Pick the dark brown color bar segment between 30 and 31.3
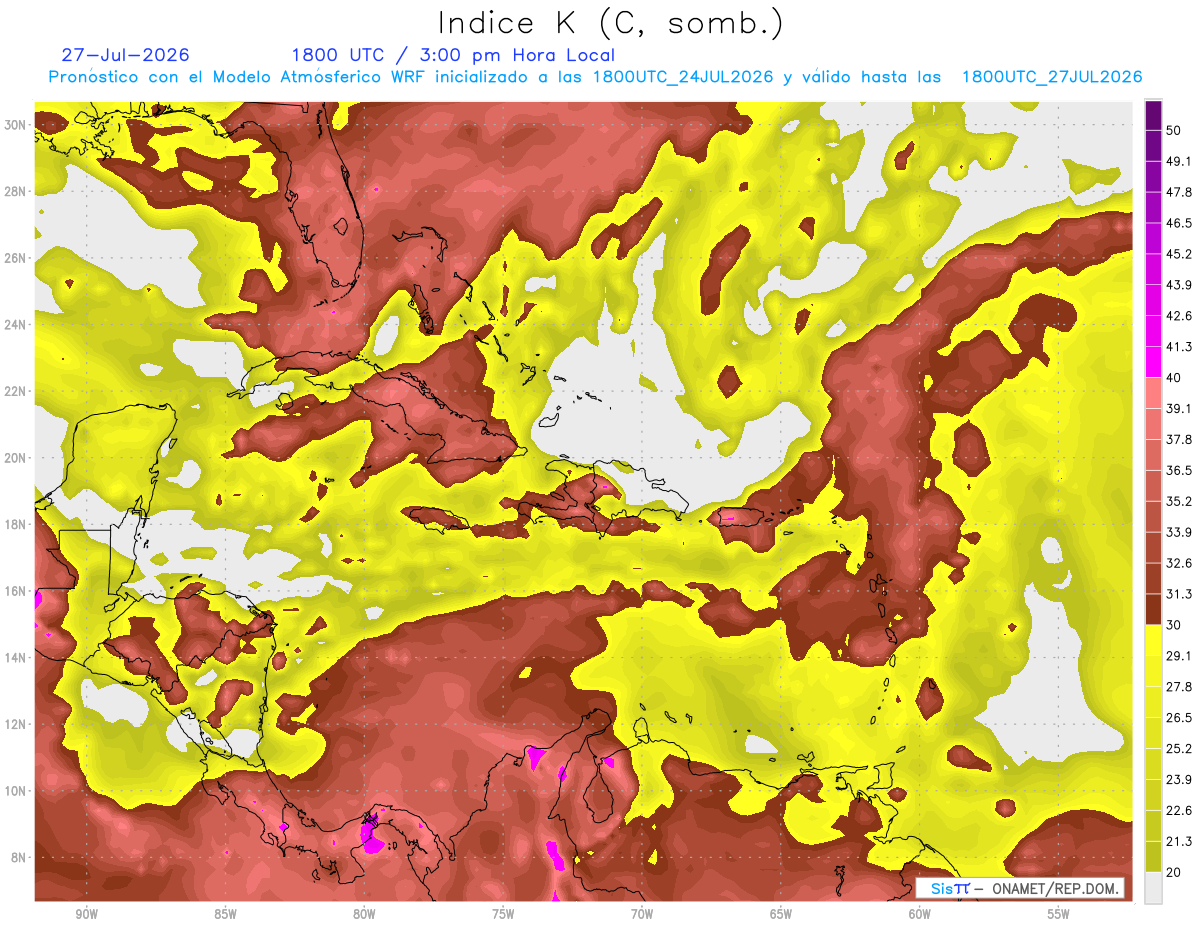This screenshot has height=927, width=1200. 1153,609
